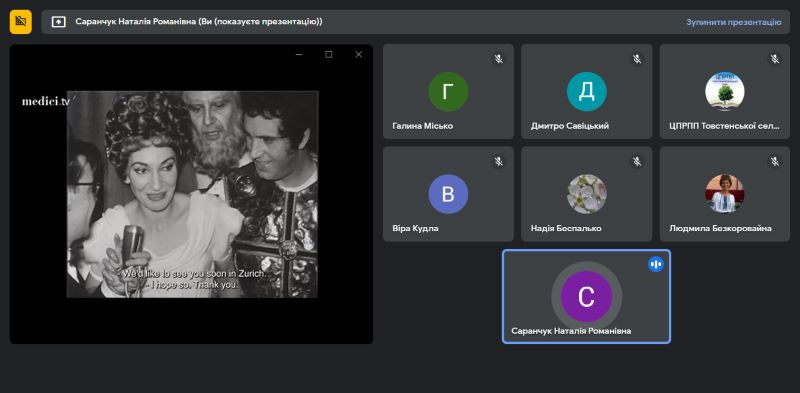This screenshot has height=393, width=800.
Task: Click muted mic icon on Галина Місько tile
Action: click(498, 59)
